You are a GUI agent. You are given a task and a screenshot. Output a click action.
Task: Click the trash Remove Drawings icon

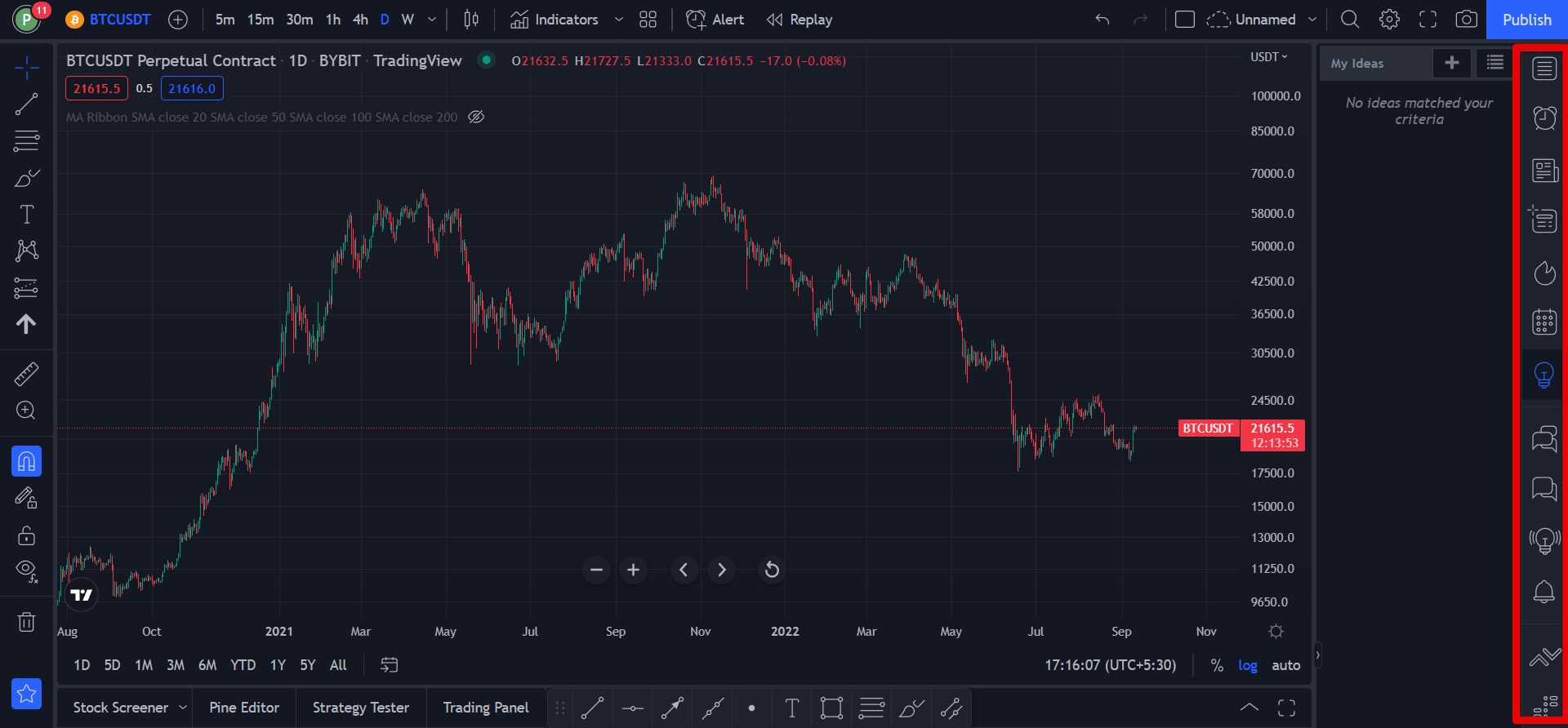click(26, 622)
